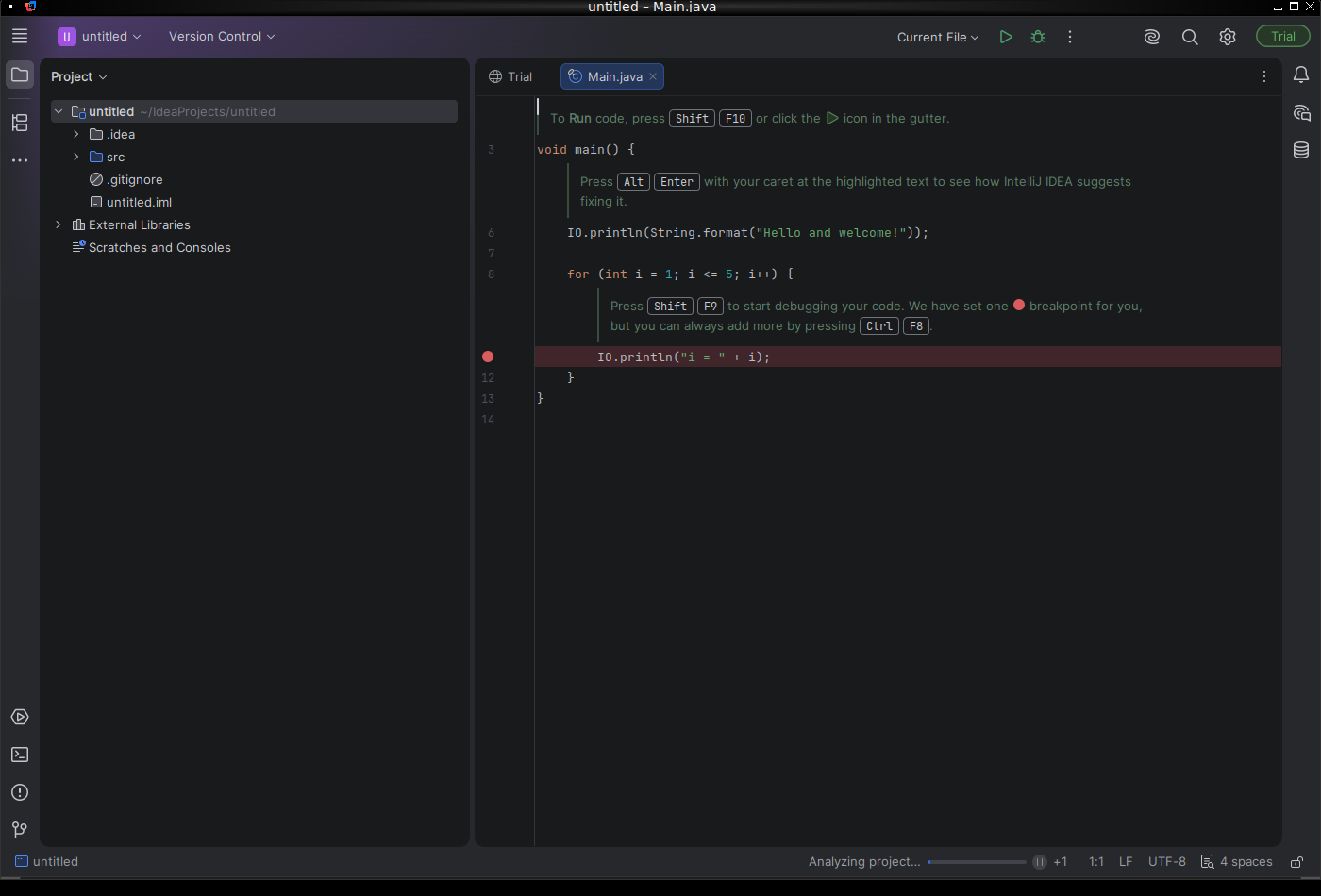Expand External Libraries node
Image resolution: width=1321 pixels, height=896 pixels.
coord(59,224)
